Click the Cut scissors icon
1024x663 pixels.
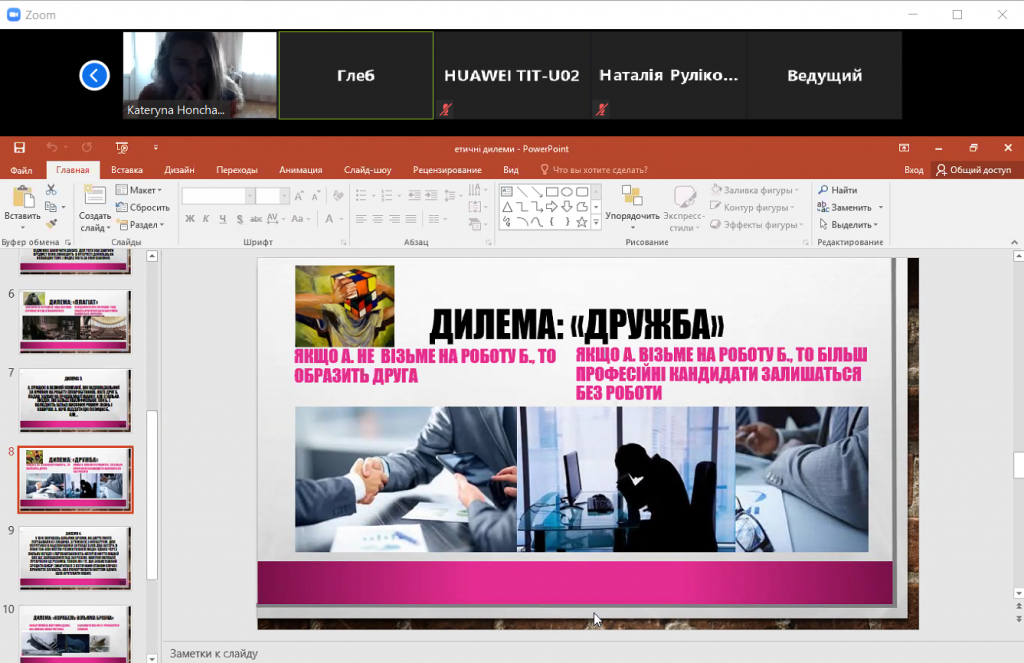52,190
